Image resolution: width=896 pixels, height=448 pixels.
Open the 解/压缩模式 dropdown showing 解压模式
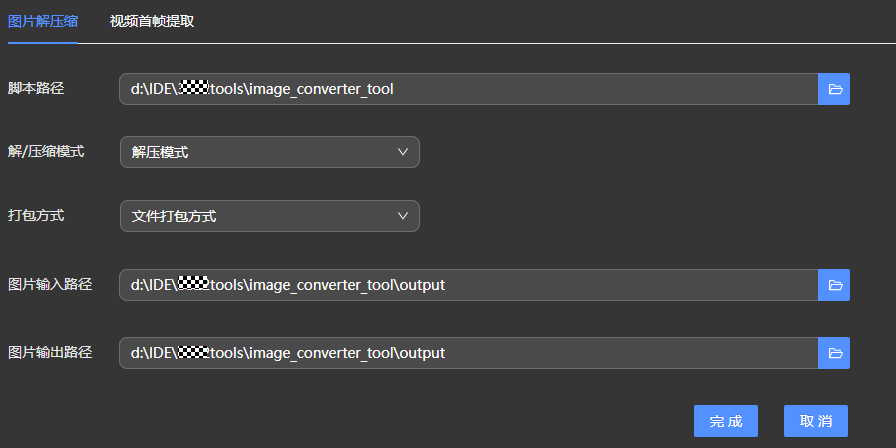click(x=269, y=152)
